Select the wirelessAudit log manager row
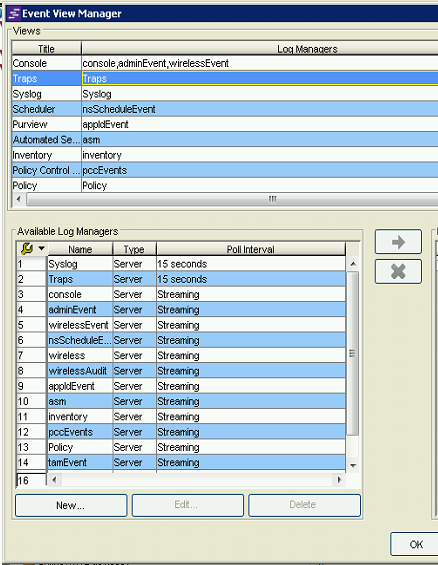The image size is (438, 565). tap(181, 371)
